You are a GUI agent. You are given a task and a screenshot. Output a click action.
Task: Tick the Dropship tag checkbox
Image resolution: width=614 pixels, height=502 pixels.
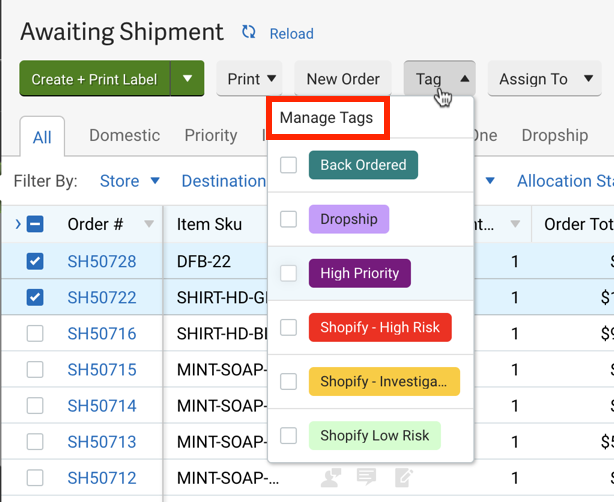pos(289,219)
